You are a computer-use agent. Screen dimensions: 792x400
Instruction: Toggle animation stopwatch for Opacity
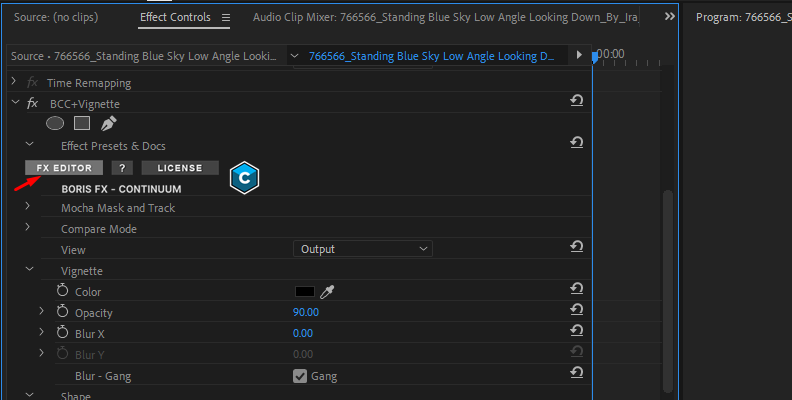click(62, 312)
